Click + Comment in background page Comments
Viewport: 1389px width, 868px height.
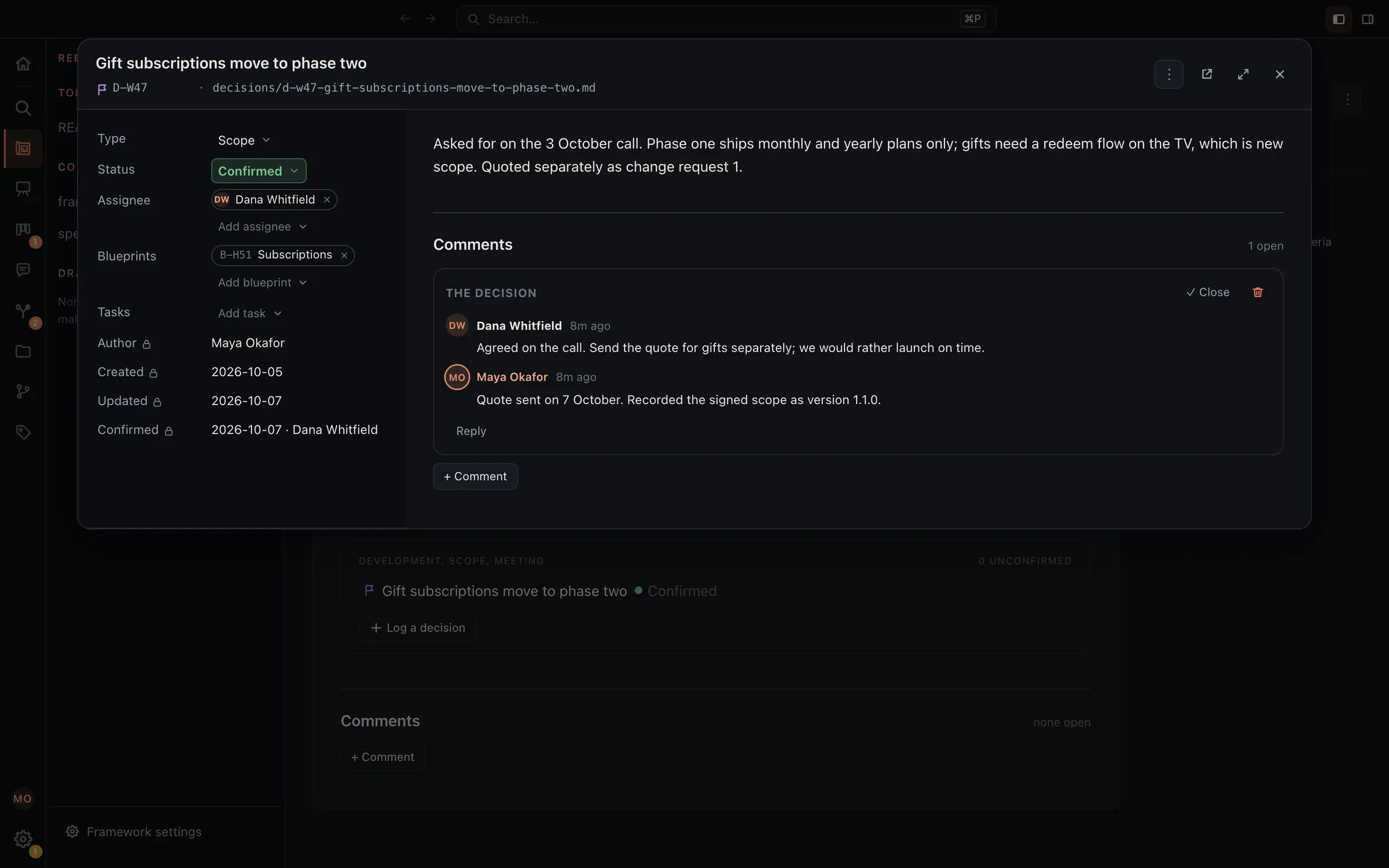click(x=383, y=757)
